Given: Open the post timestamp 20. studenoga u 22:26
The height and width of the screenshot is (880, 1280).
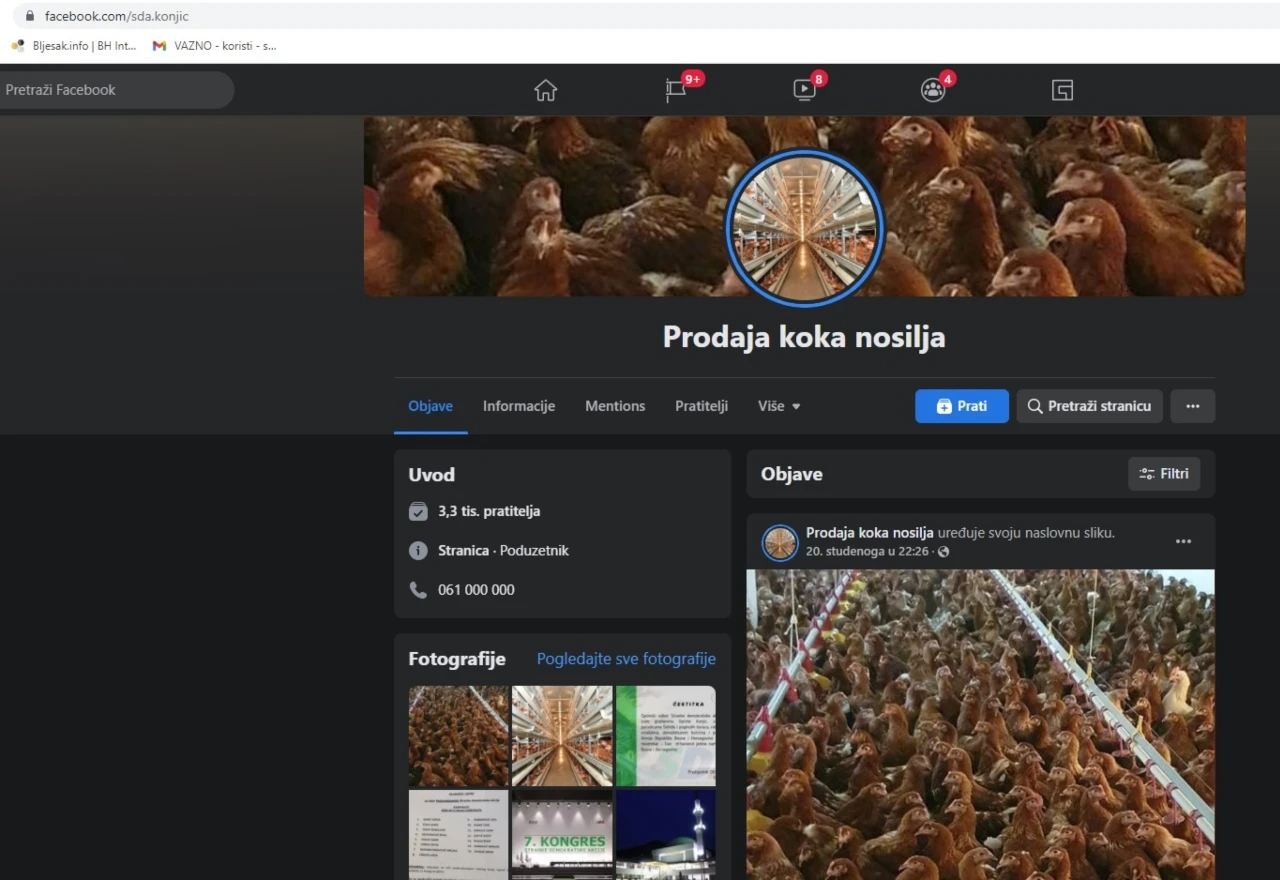Looking at the screenshot, I should 869,551.
